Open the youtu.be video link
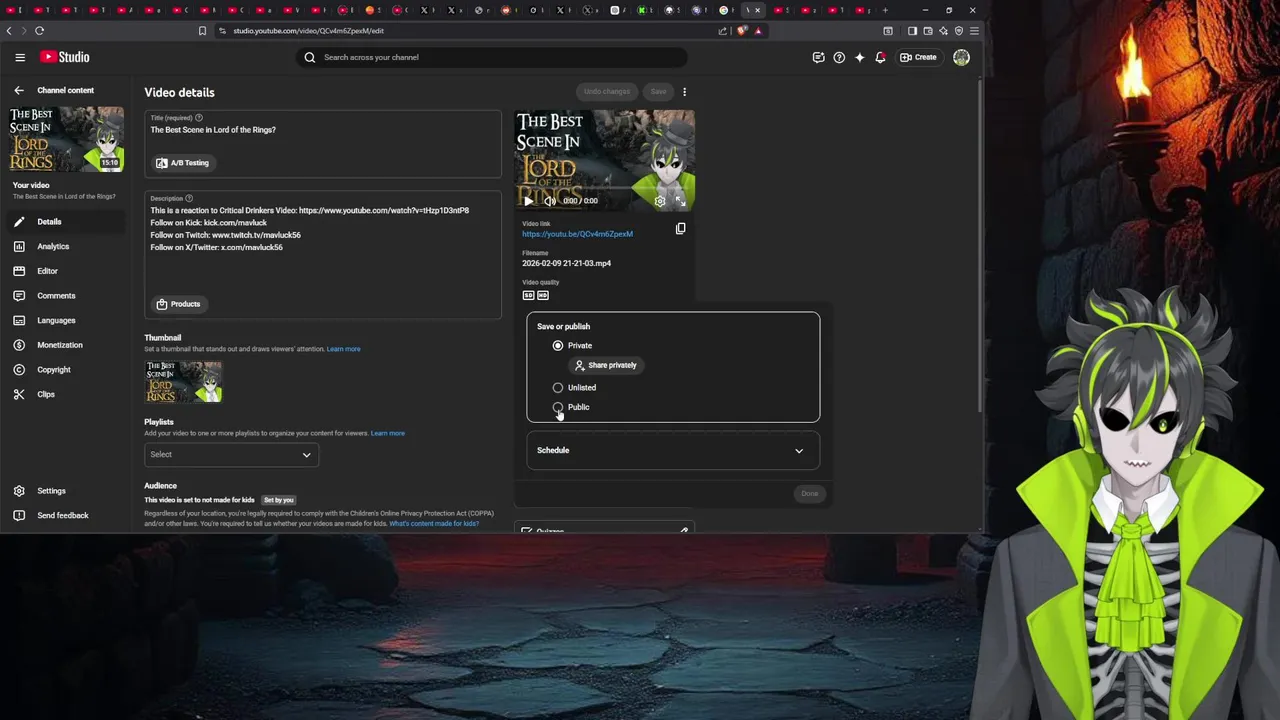1280x720 pixels. [x=577, y=234]
